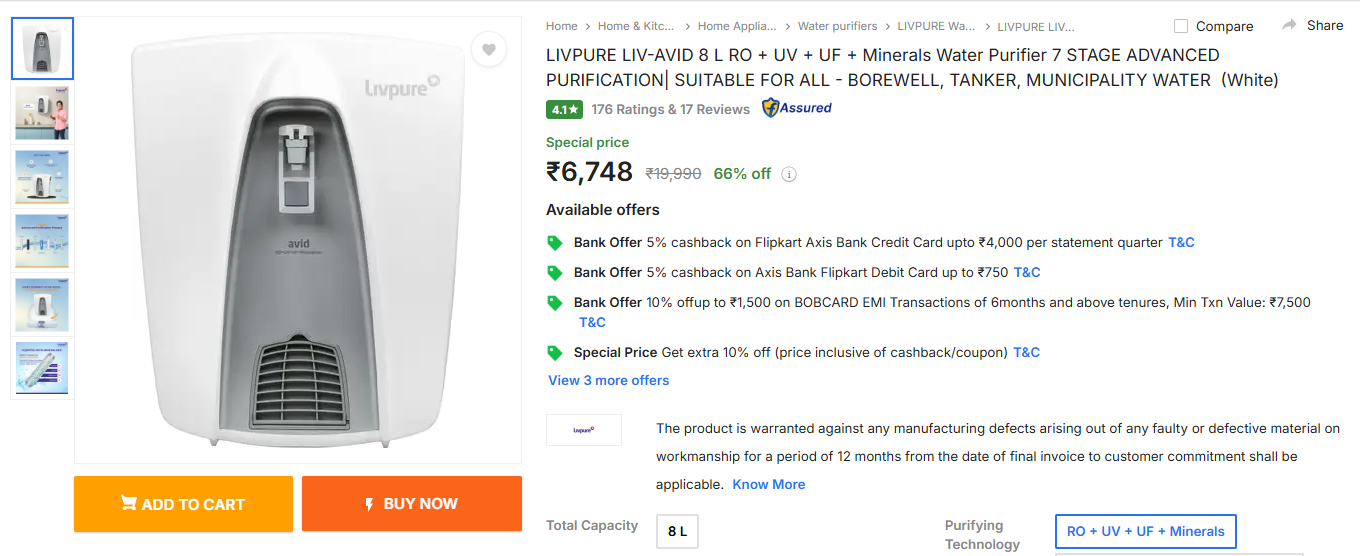
Task: Click the price info icon
Action: click(x=789, y=174)
